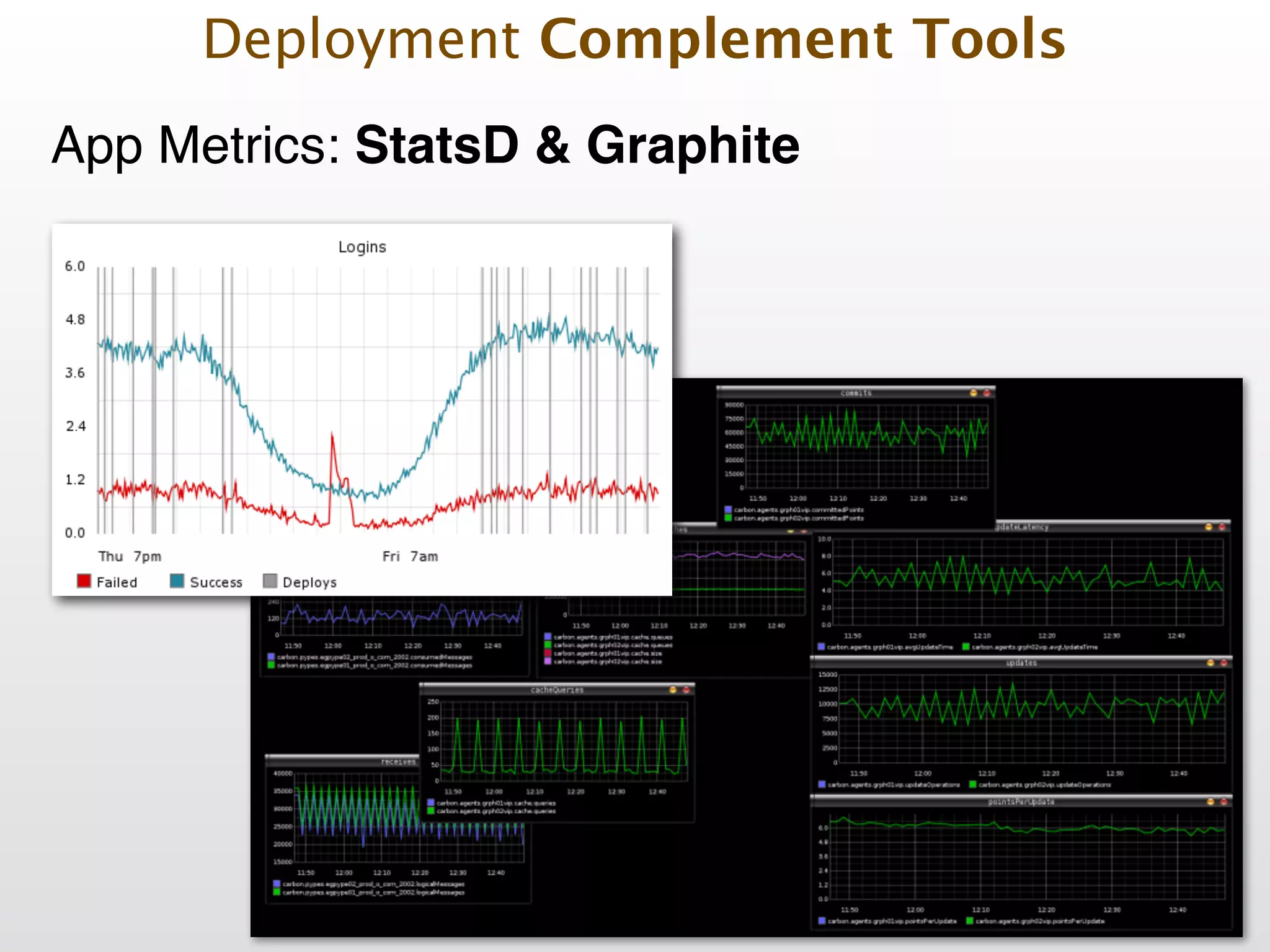Select the commits window title bar
The width and height of the screenshot is (1270, 952).
pyautogui.click(x=856, y=393)
